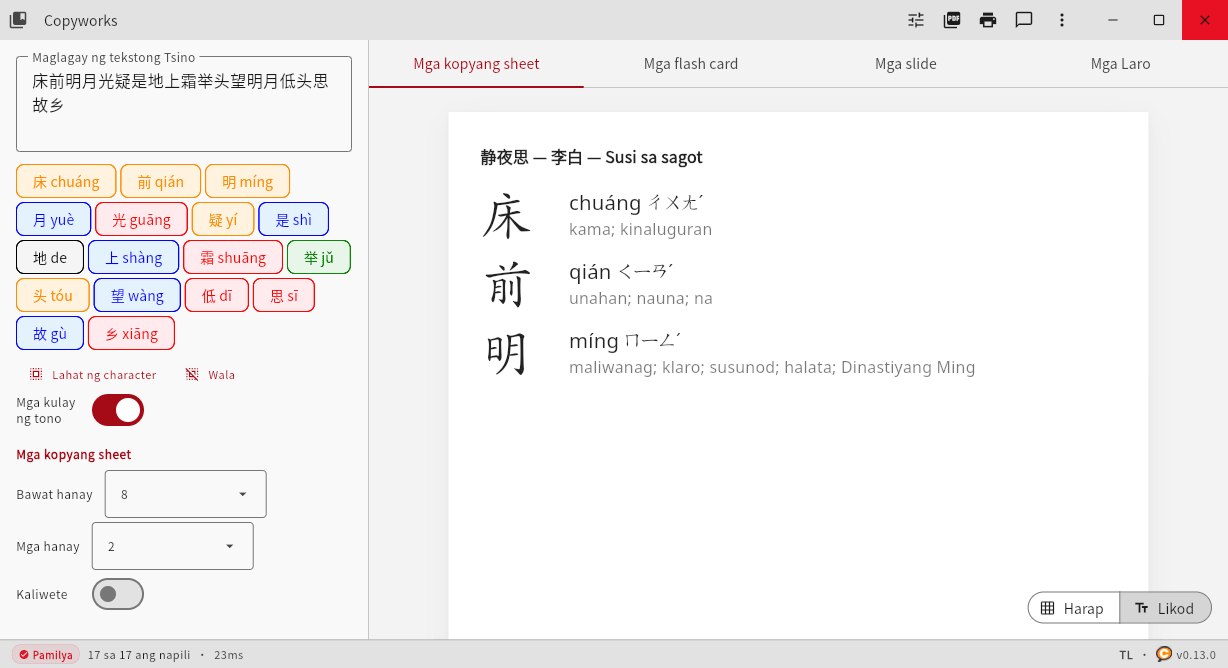This screenshot has width=1228, height=668.
Task: Export to PDF using the PDF icon
Action: tap(952, 20)
